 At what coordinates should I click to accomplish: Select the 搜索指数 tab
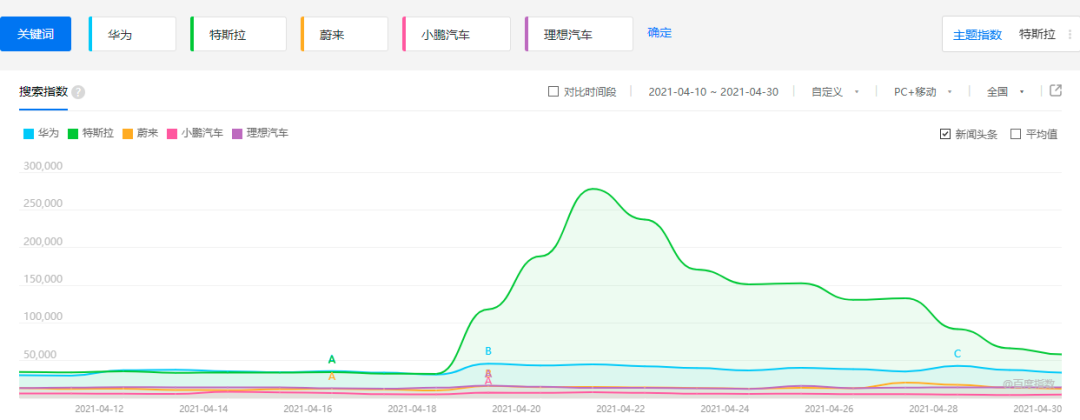(x=43, y=92)
